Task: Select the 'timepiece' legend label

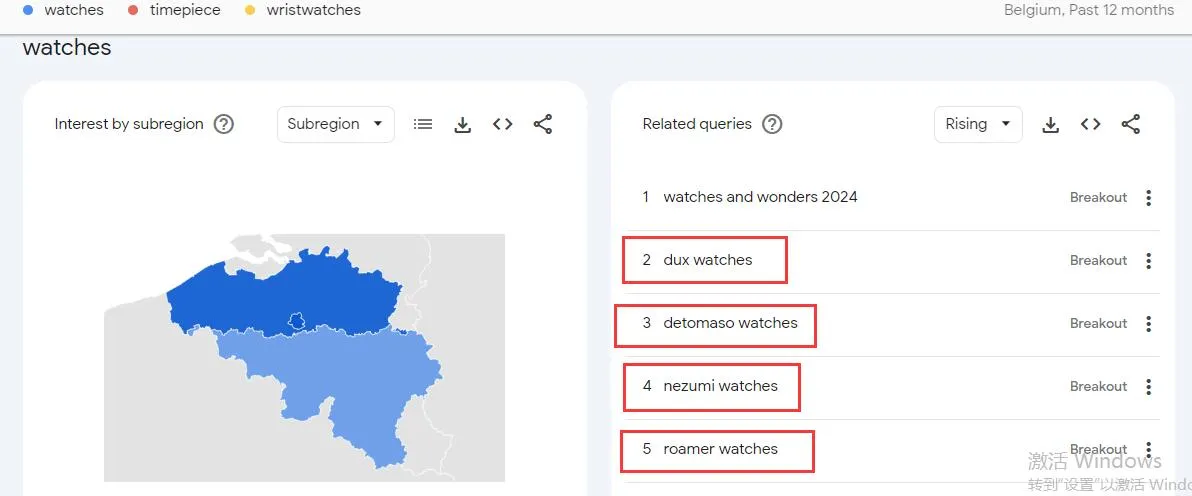Action: [x=185, y=11]
